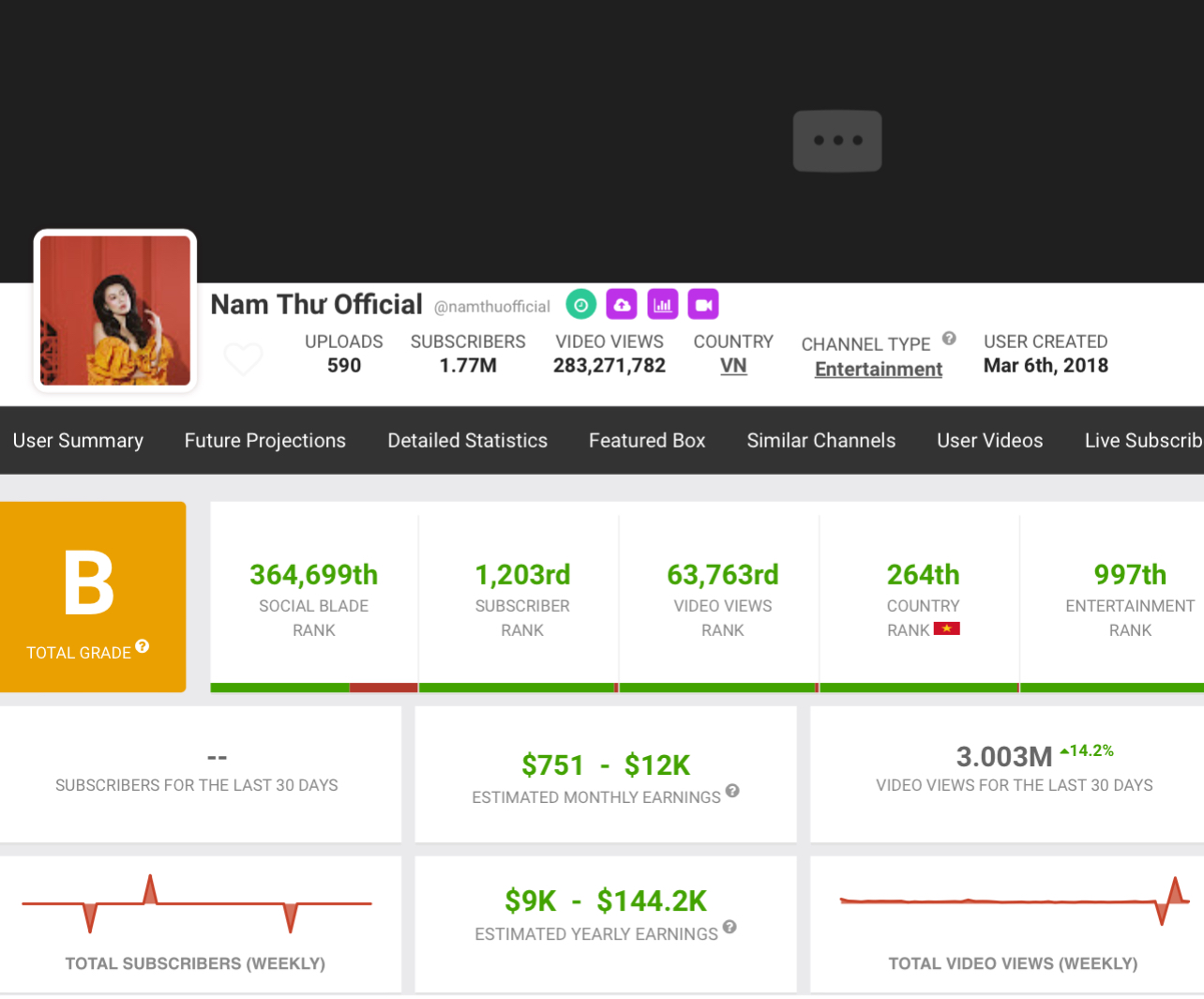
Task: Click the three-dots button in banner
Action: 837,141
